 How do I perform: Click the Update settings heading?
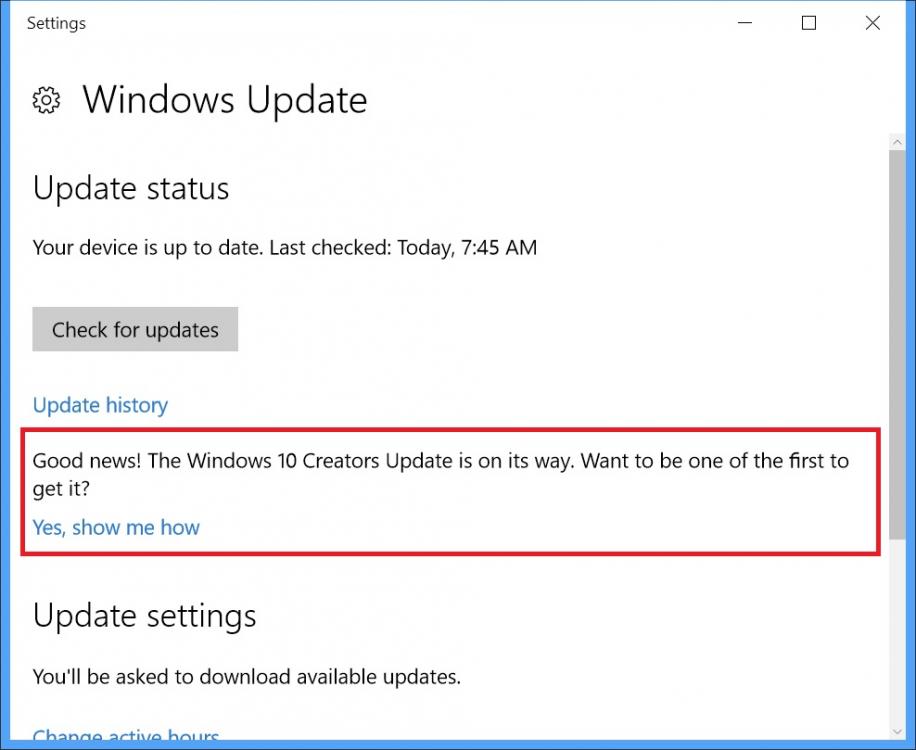coord(144,616)
